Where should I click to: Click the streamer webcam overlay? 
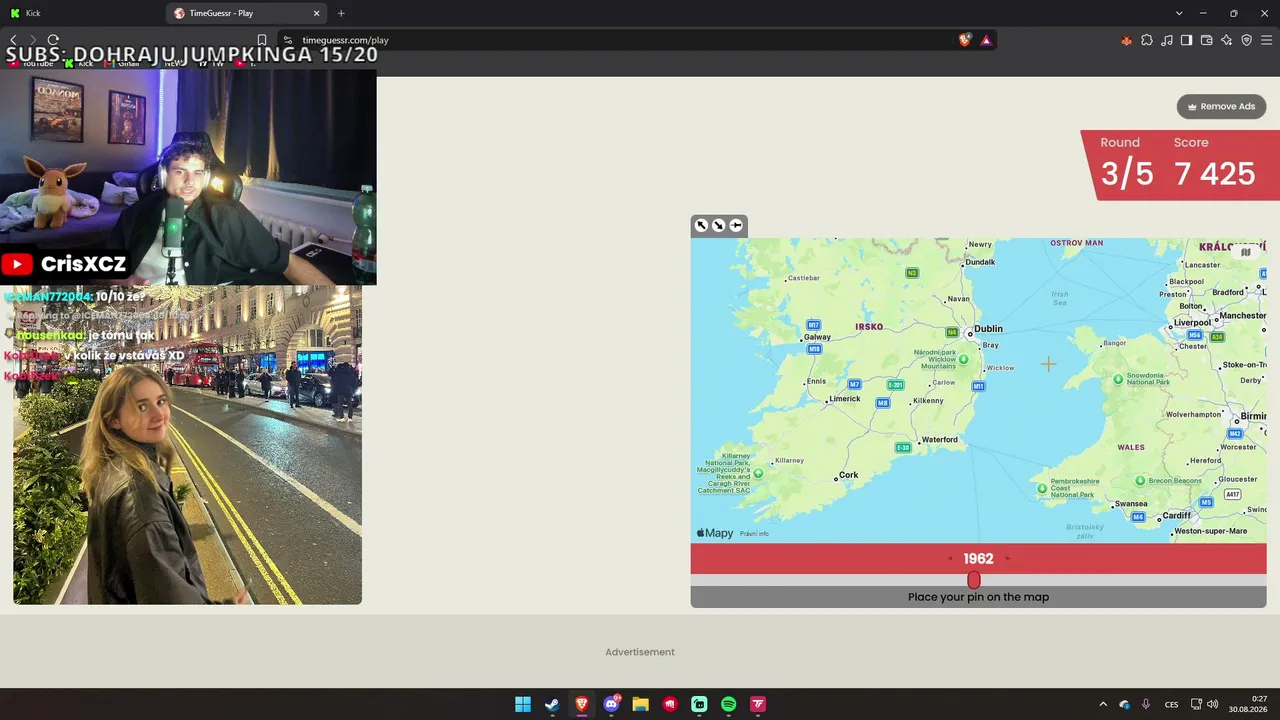[x=188, y=178]
